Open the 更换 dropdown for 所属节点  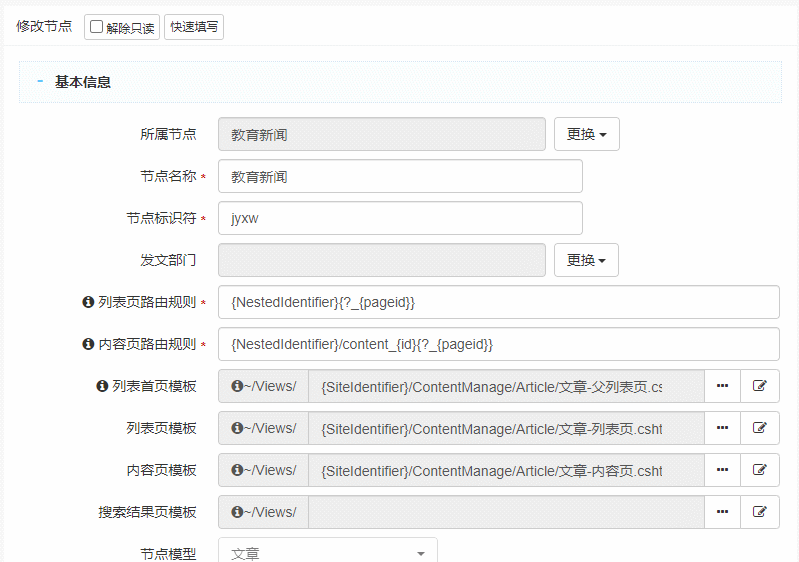586,134
